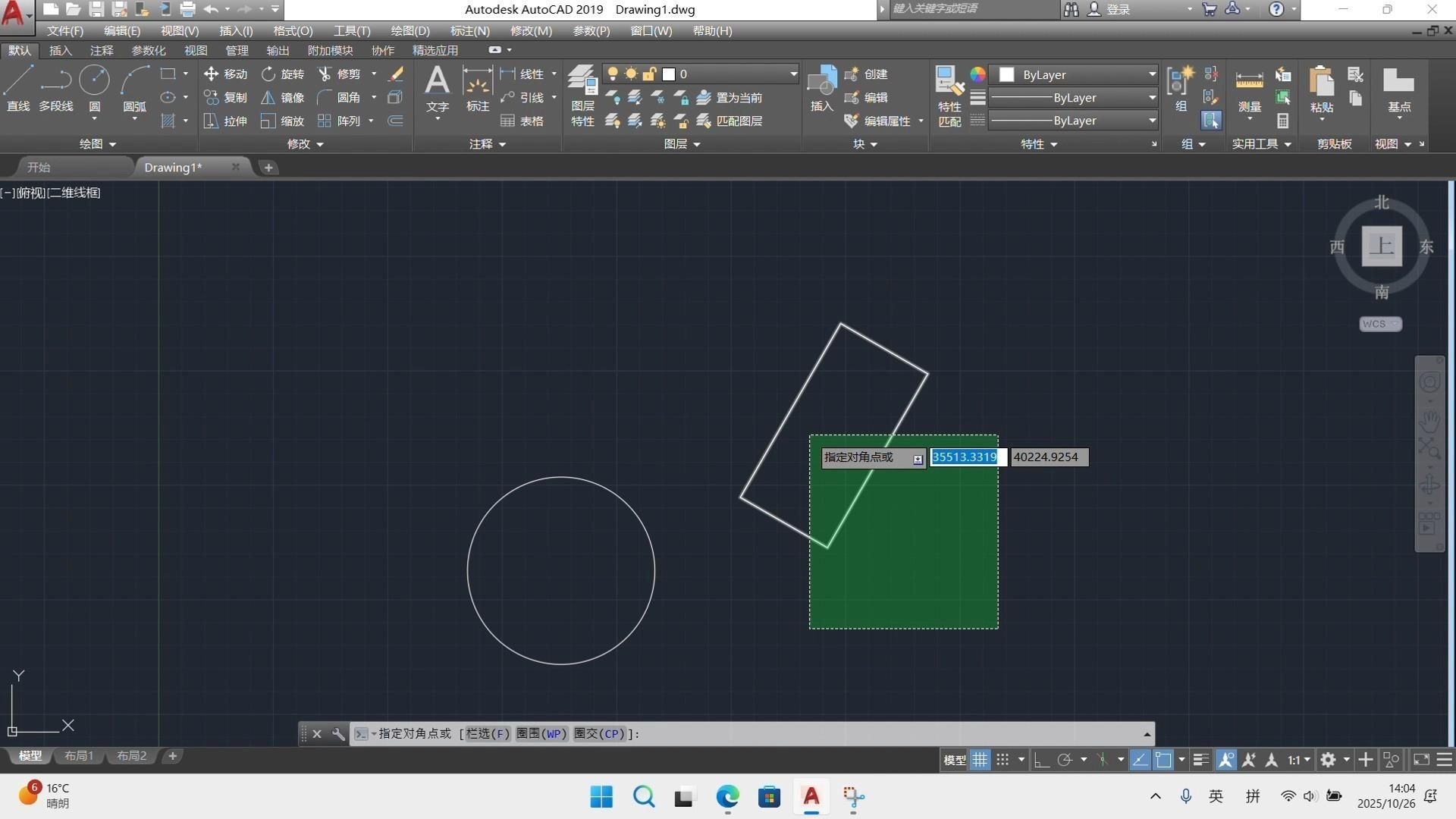This screenshot has height=819, width=1456.
Task: Switch to the 注释 ribbon tab
Action: point(101,50)
